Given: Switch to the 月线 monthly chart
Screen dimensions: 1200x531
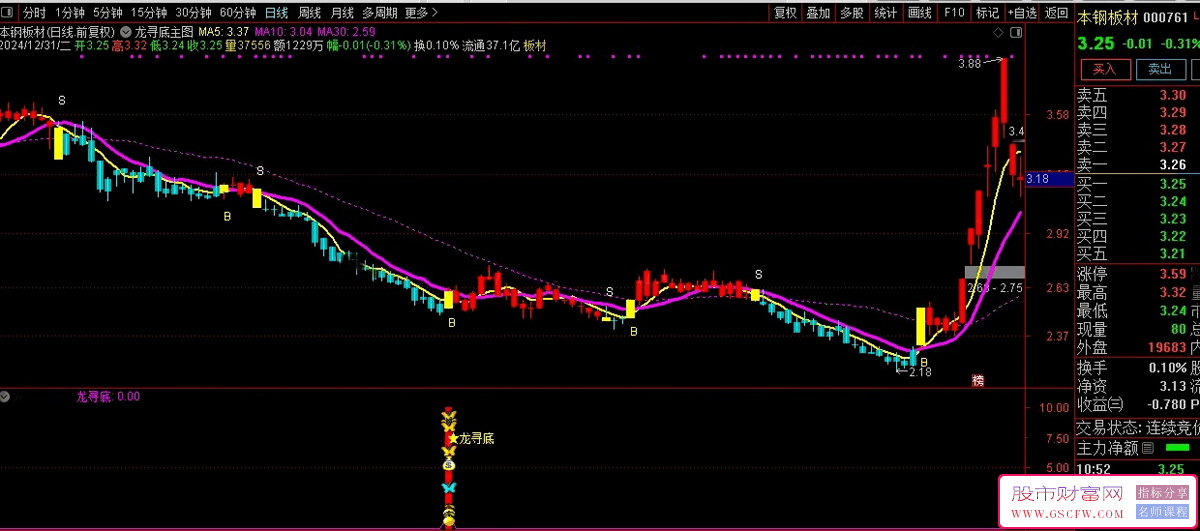Looking at the screenshot, I should pyautogui.click(x=342, y=13).
